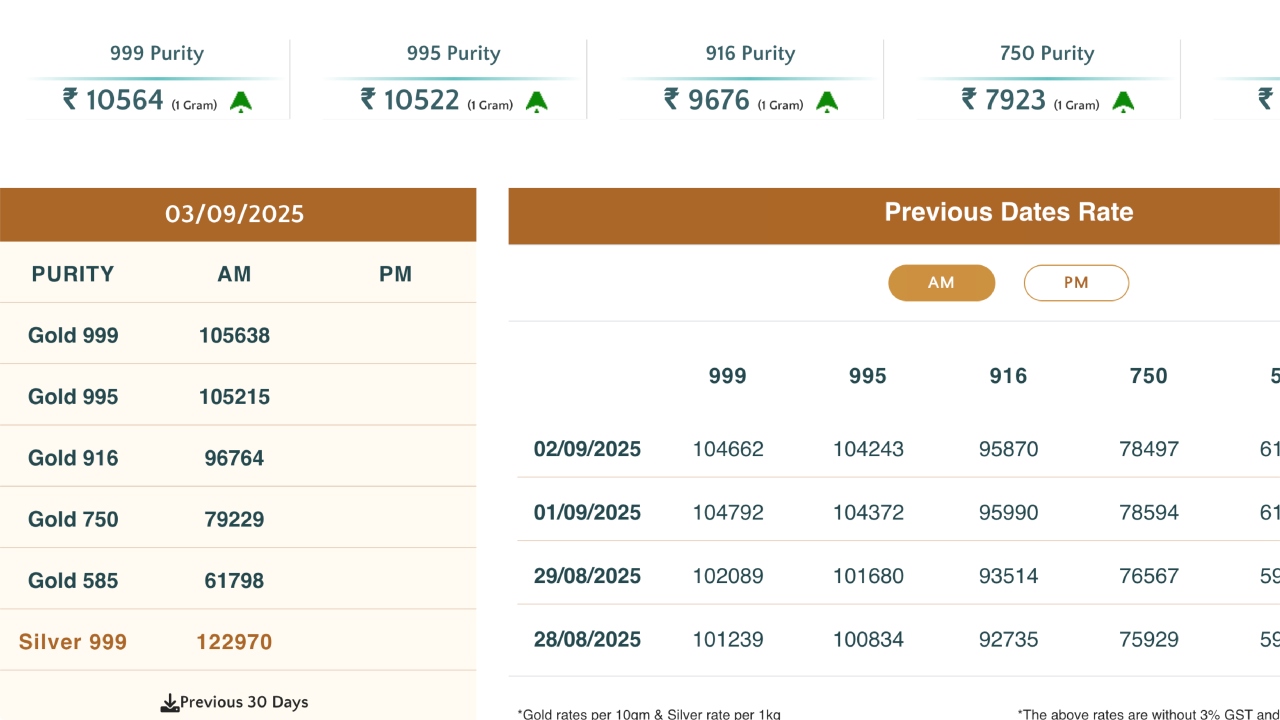Screen dimensions: 1280x720
Task: Switch previous rates to PM
Action: [x=1076, y=283]
